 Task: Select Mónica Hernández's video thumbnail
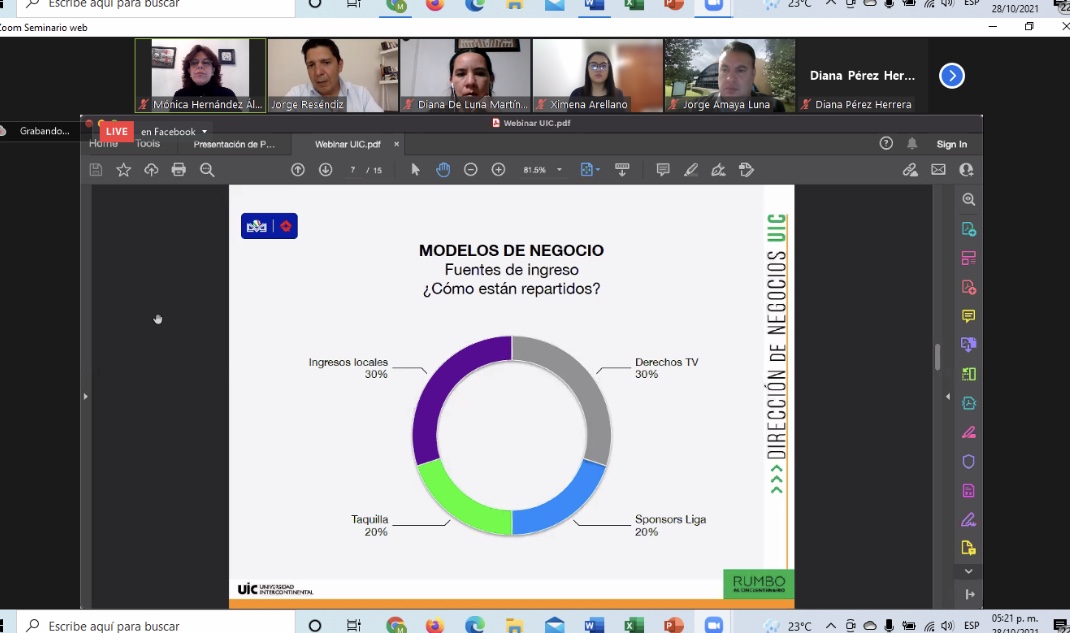click(x=201, y=75)
